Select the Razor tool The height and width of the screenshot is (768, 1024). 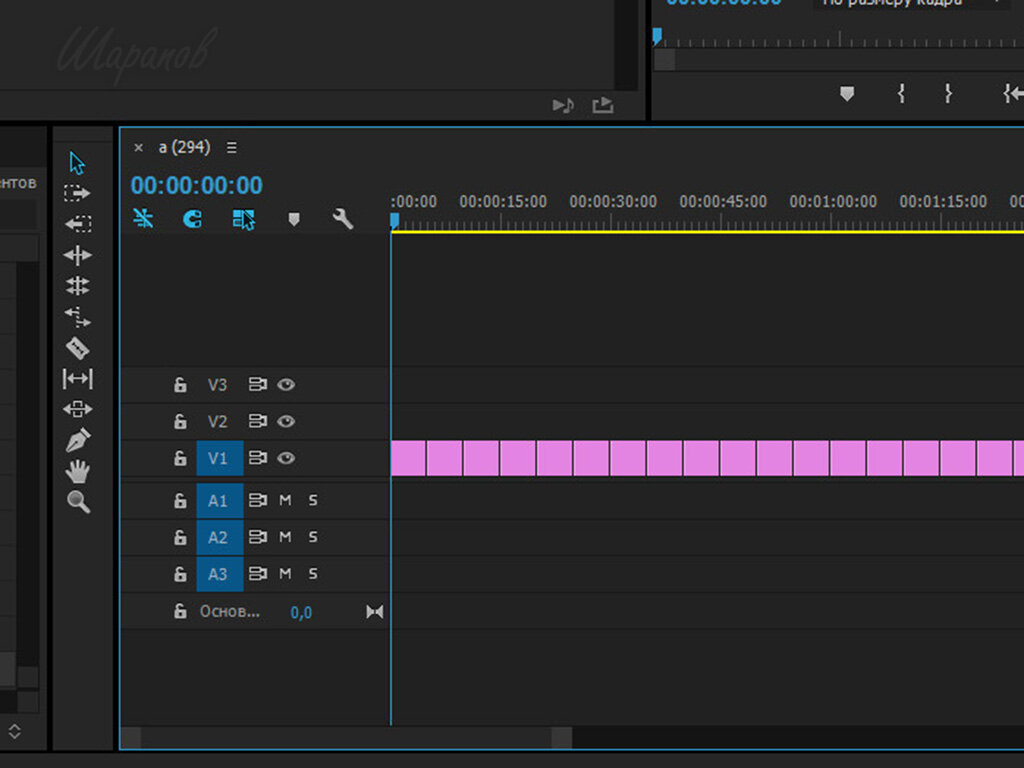pos(77,347)
